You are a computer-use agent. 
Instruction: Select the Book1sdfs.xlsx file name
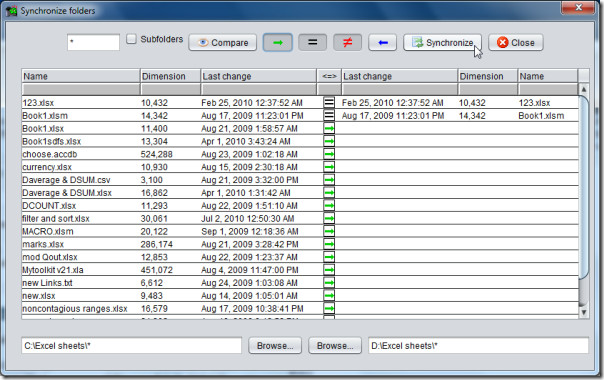pyautogui.click(x=52, y=141)
